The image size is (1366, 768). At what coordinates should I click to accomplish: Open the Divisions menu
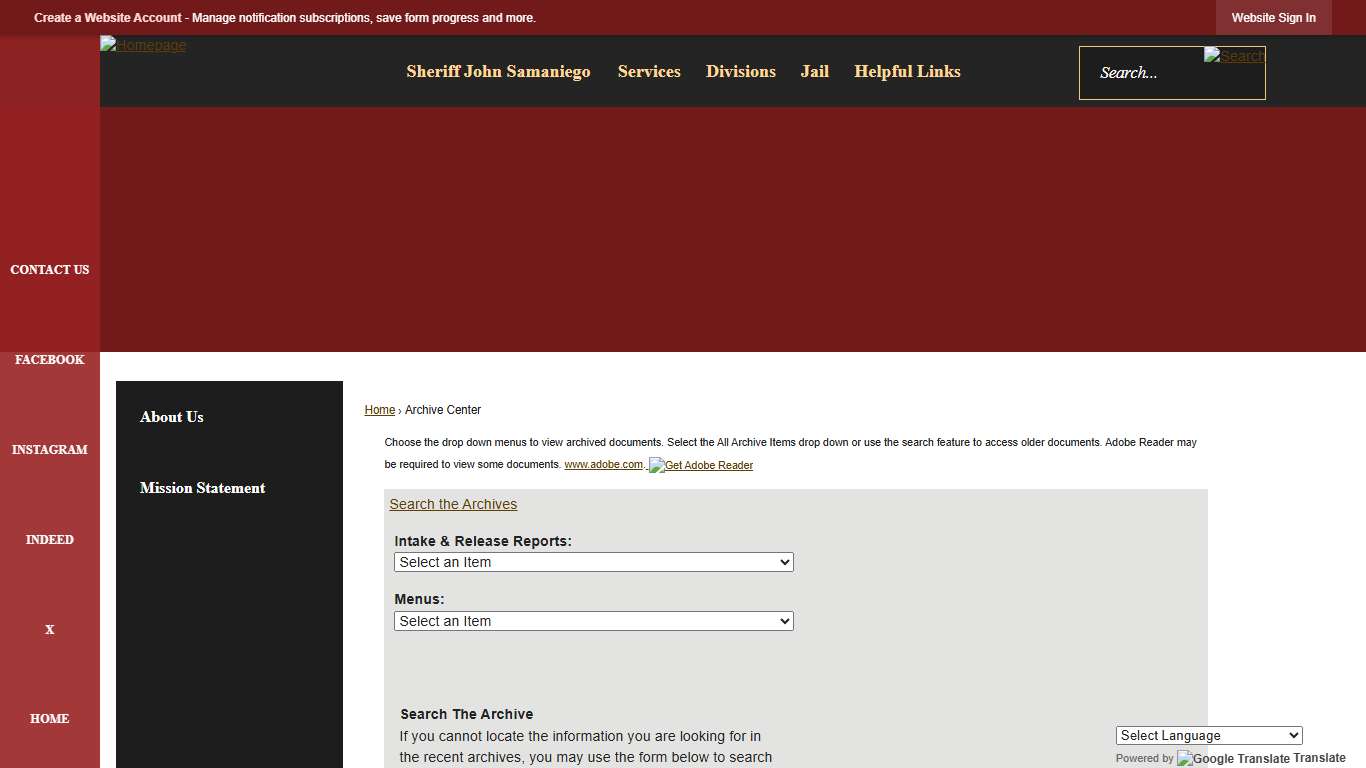(x=741, y=71)
